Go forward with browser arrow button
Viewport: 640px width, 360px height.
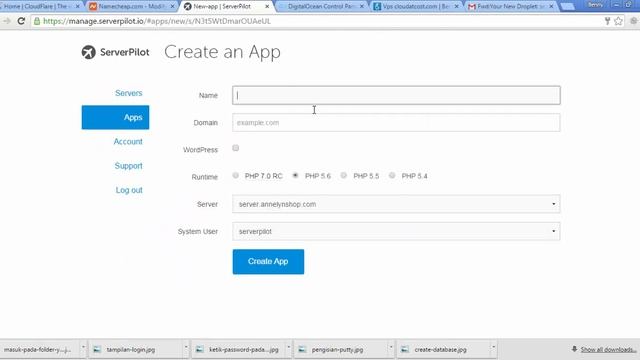(7, 21)
